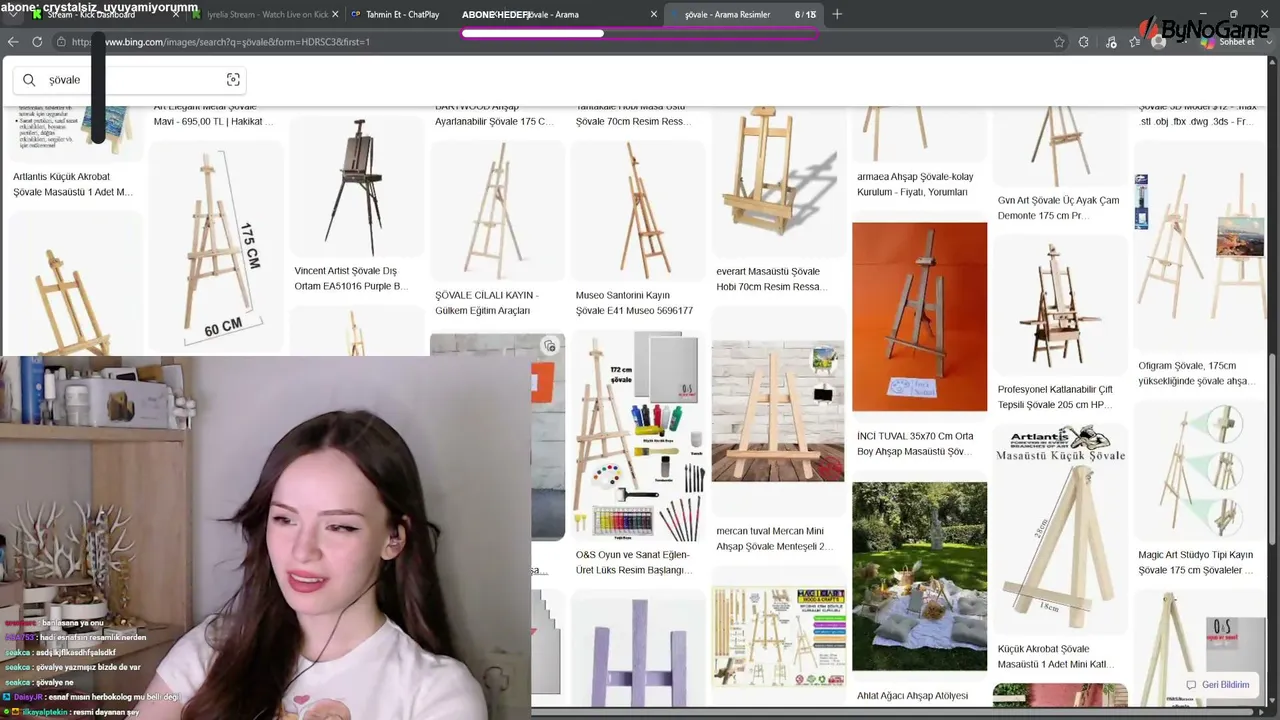Close the şövale - Arama tab
Screen dimensions: 1280x720
pyautogui.click(x=654, y=15)
